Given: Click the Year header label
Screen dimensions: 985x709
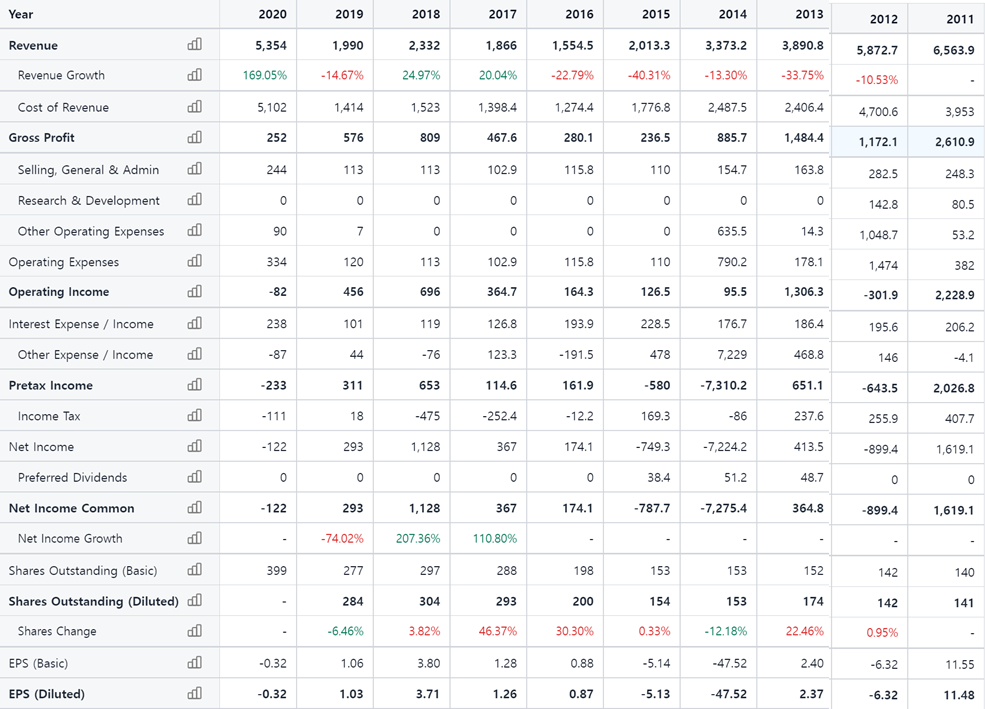Looking at the screenshot, I should pyautogui.click(x=21, y=14).
